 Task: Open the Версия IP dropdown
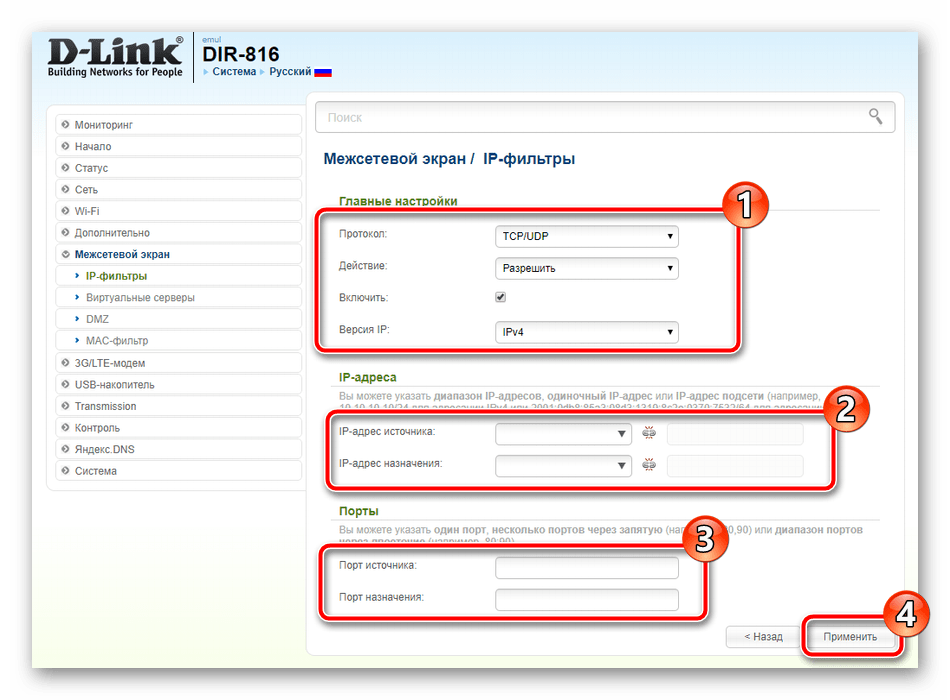point(586,332)
